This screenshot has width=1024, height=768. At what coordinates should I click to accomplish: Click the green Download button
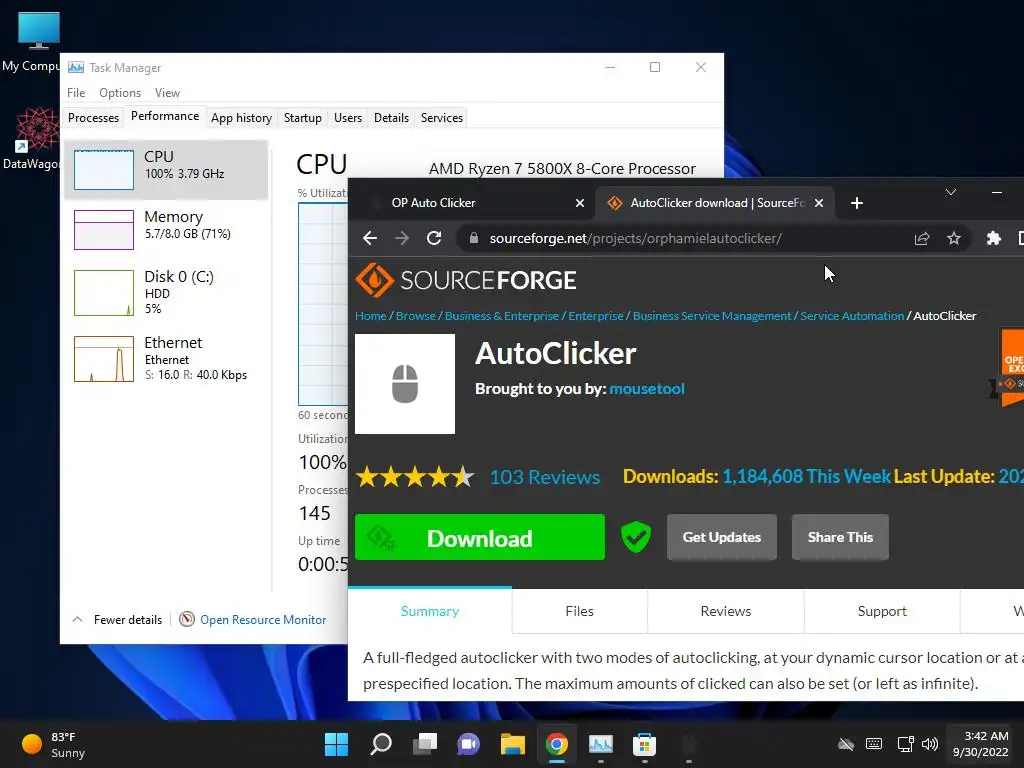[x=480, y=537]
